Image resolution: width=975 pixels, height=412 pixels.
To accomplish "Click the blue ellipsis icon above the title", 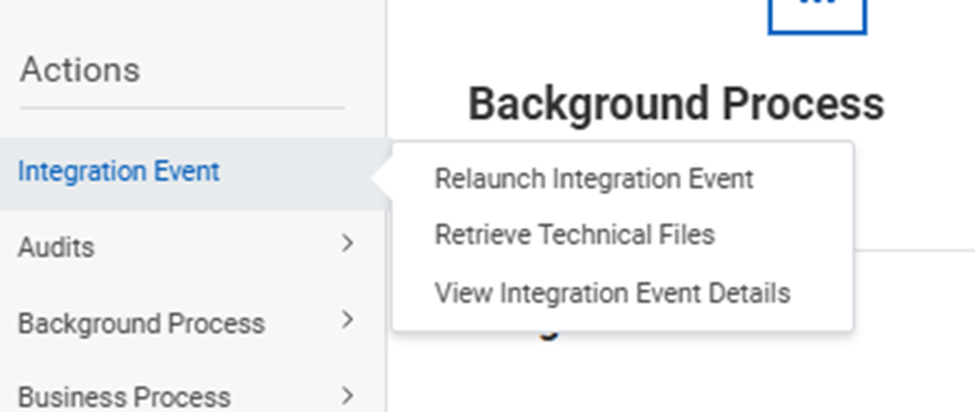I will coord(816,12).
